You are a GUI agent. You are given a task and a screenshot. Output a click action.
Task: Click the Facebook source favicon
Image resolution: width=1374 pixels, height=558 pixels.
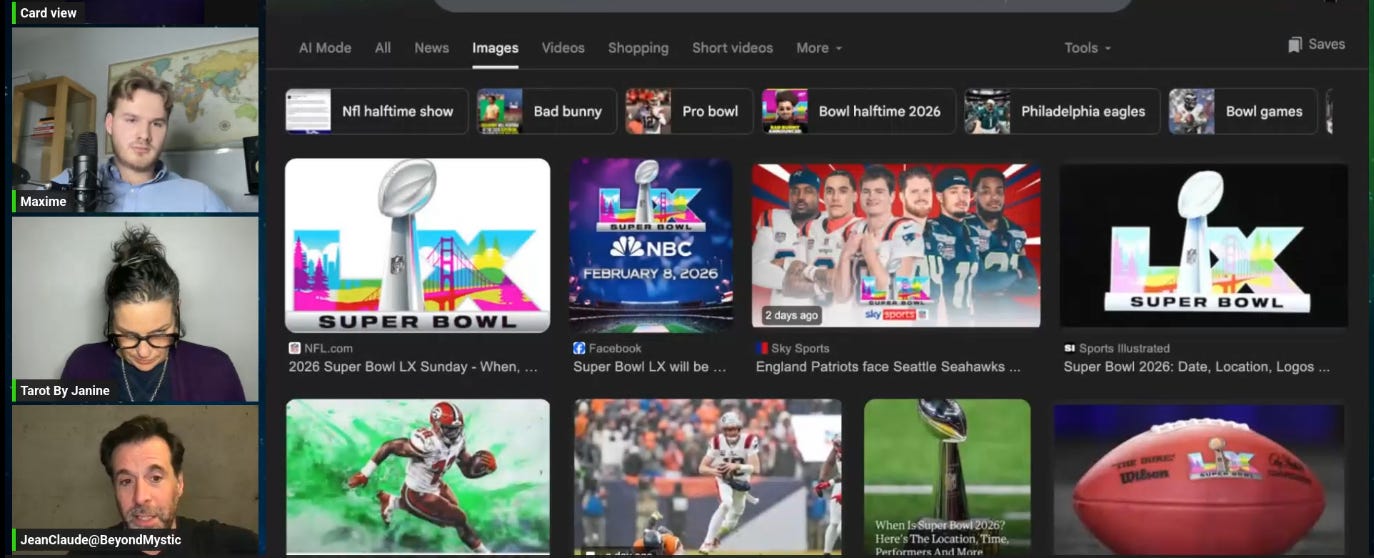point(579,348)
